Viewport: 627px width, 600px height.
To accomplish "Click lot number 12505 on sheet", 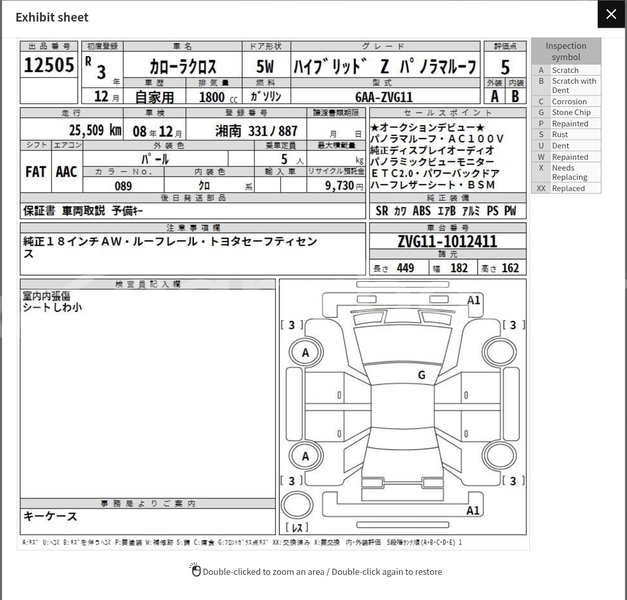I will coord(49,65).
